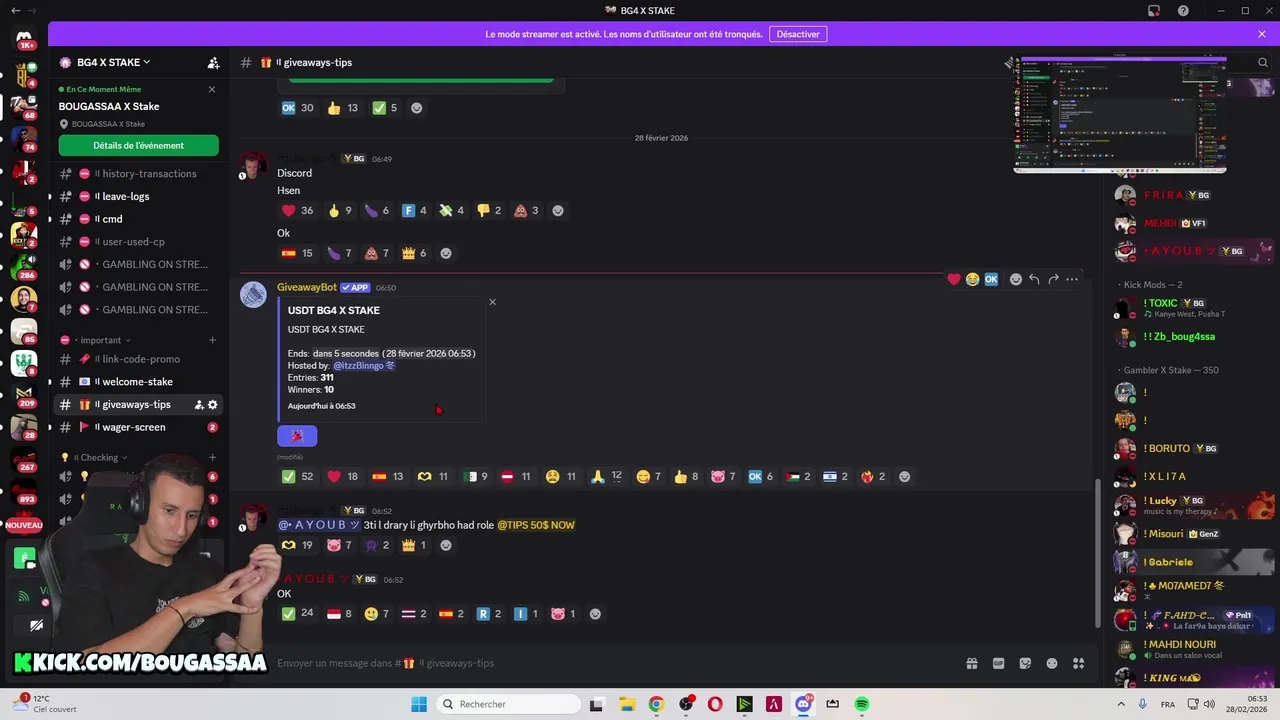The height and width of the screenshot is (720, 1280).
Task: Click the GiveawayBot avatar
Action: pos(254,295)
